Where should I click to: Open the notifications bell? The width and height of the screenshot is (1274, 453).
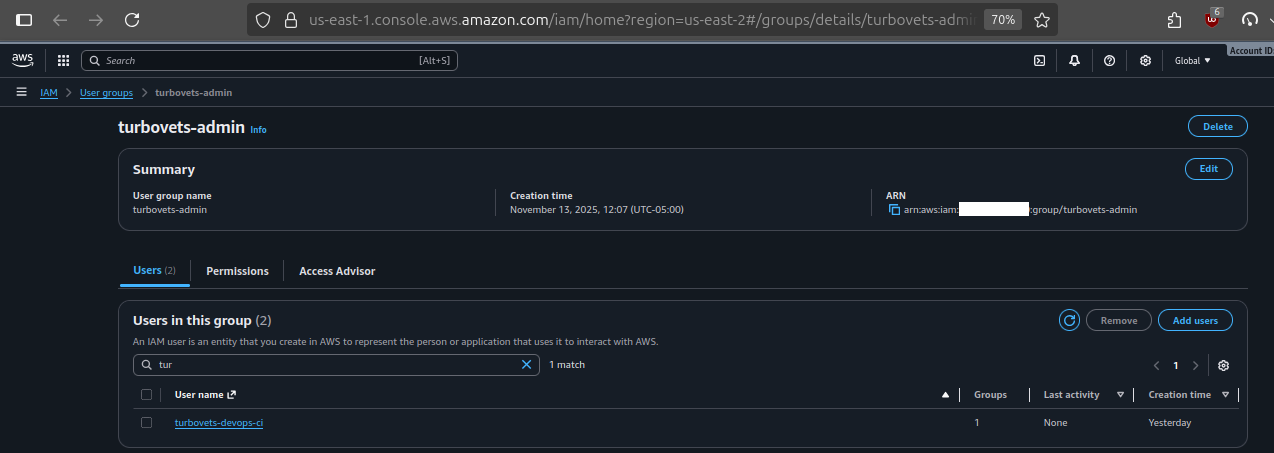pos(1074,61)
